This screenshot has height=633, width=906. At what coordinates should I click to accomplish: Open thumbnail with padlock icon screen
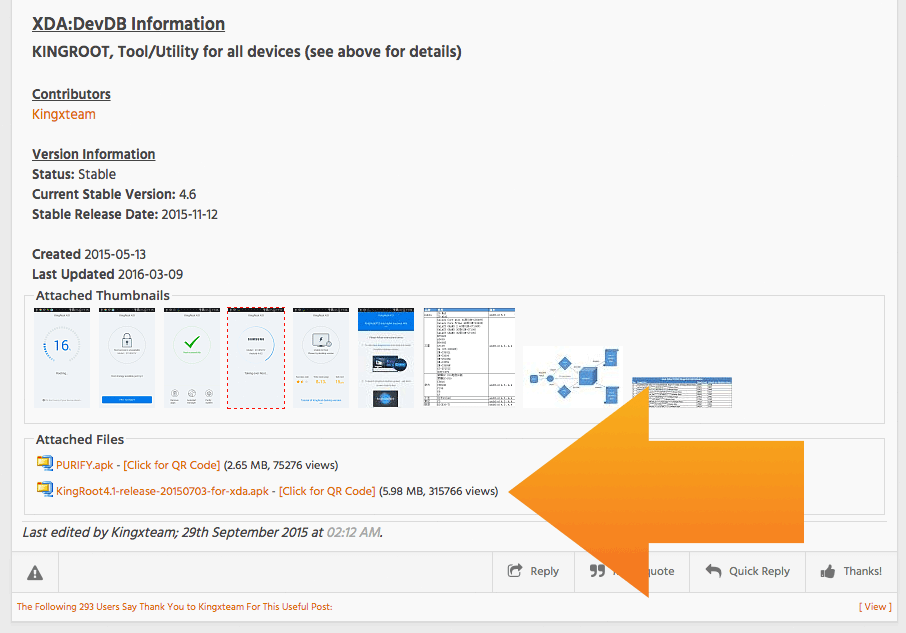pyautogui.click(x=127, y=358)
